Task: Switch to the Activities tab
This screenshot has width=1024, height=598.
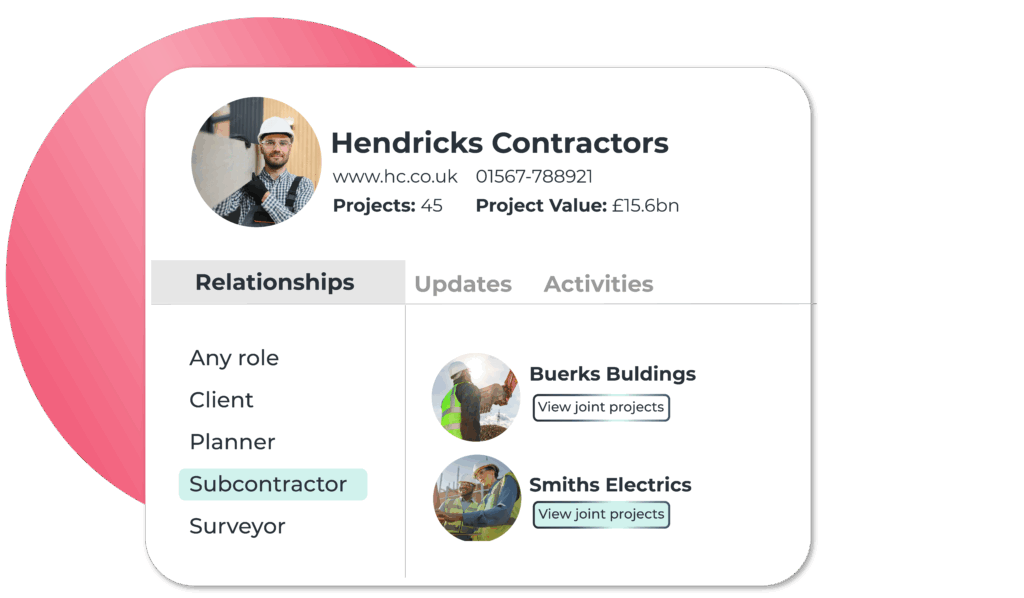Action: pyautogui.click(x=598, y=284)
